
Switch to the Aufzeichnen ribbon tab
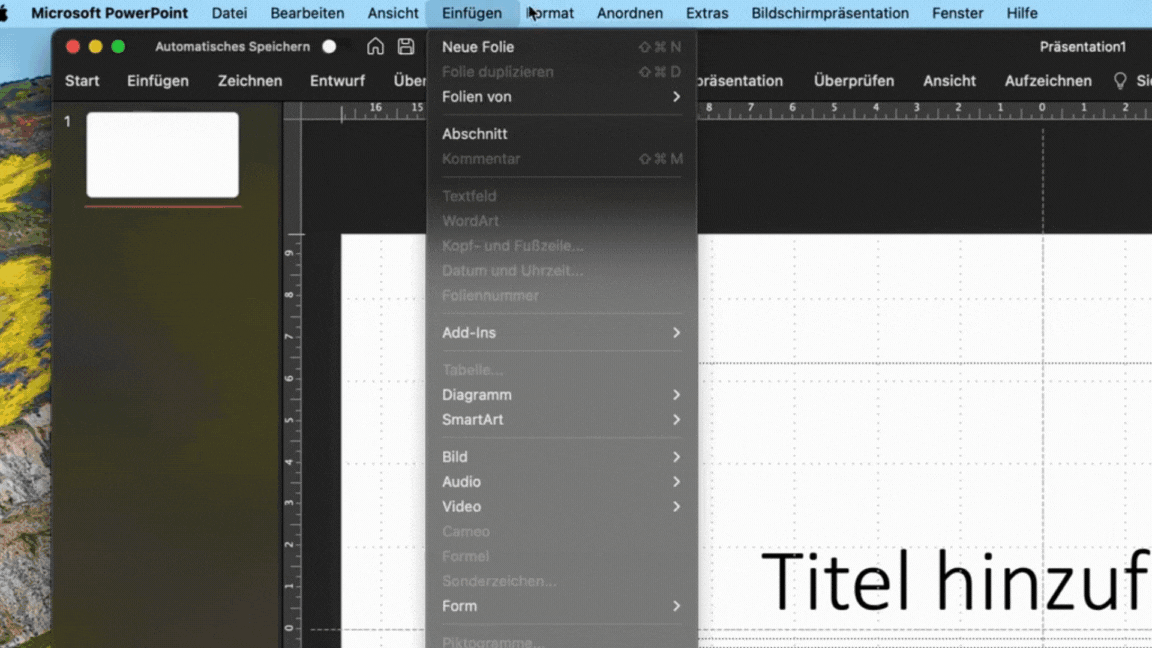[x=1048, y=81]
